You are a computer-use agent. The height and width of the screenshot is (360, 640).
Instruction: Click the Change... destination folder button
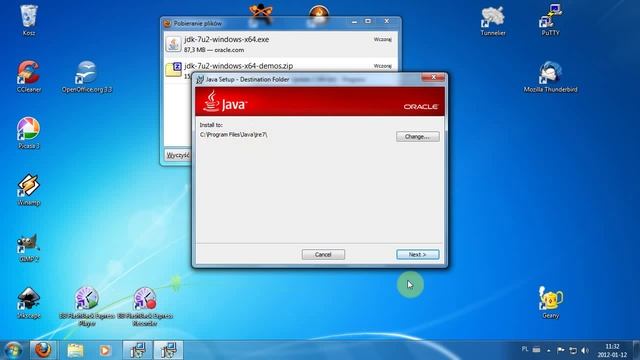(x=418, y=136)
